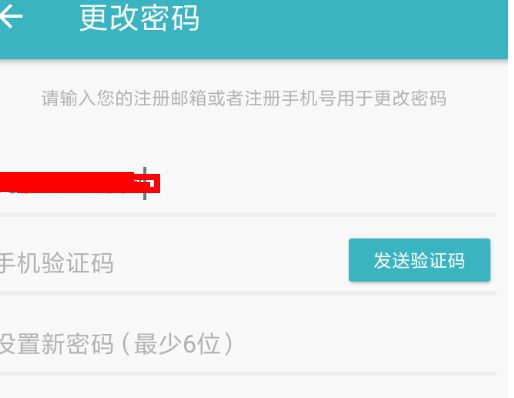Go back using the arrow icon

11,16
